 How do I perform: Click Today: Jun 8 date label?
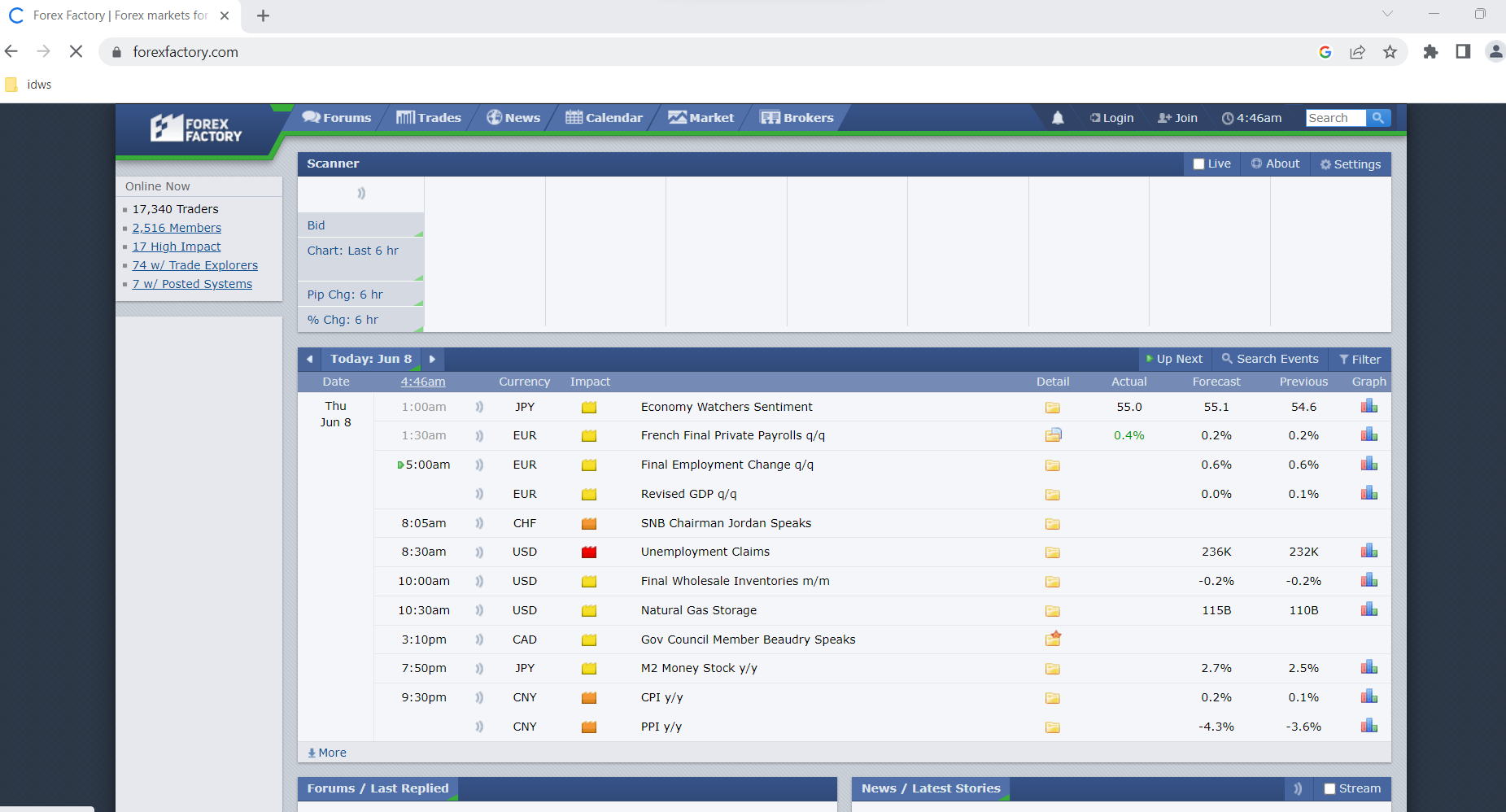click(371, 359)
